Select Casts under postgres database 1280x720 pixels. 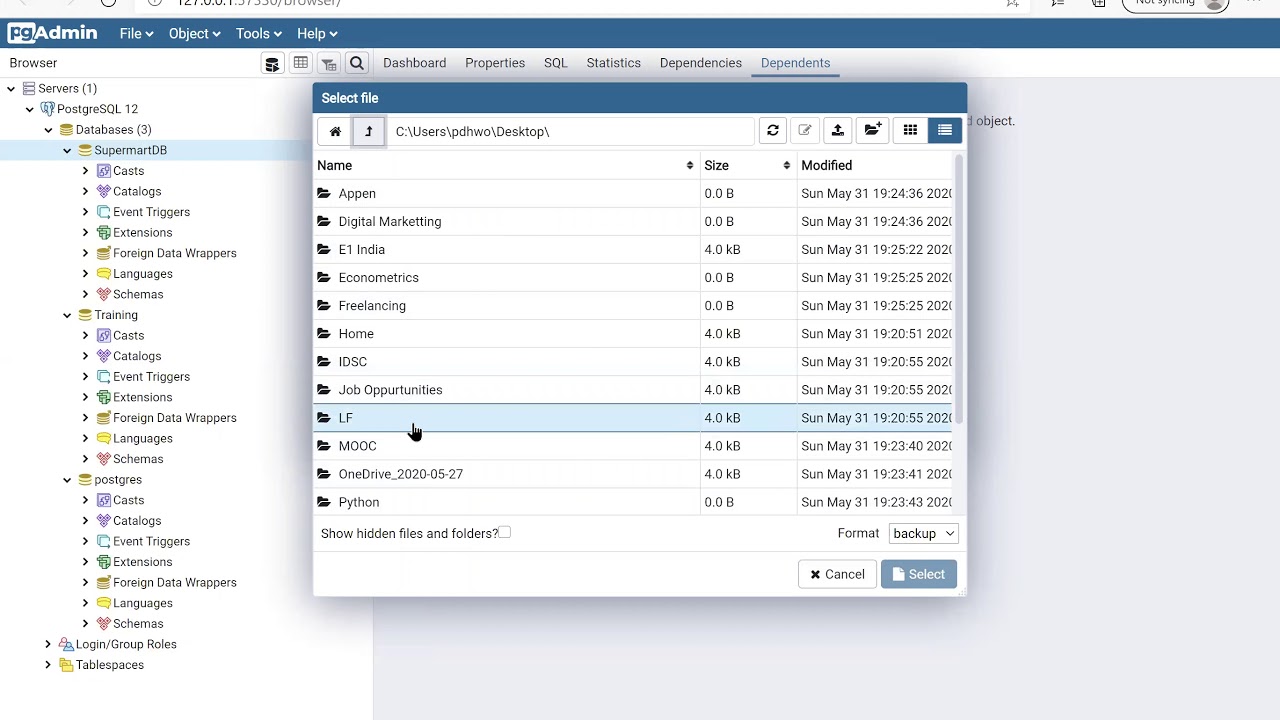(128, 500)
